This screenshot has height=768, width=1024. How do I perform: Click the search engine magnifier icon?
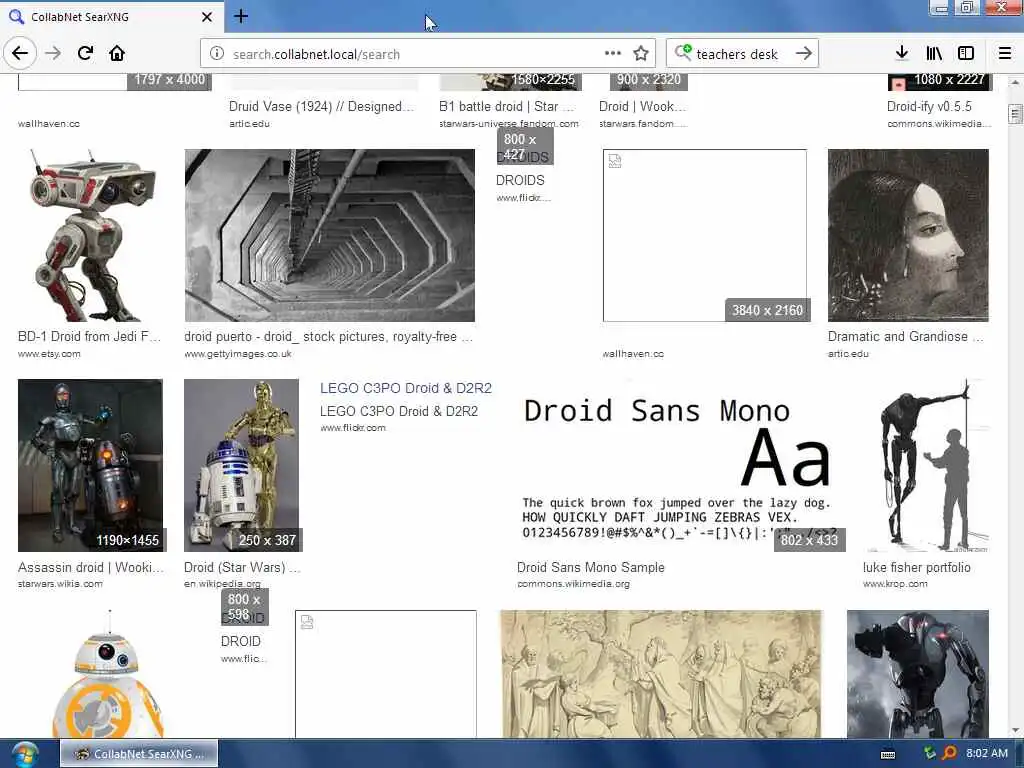tap(682, 52)
